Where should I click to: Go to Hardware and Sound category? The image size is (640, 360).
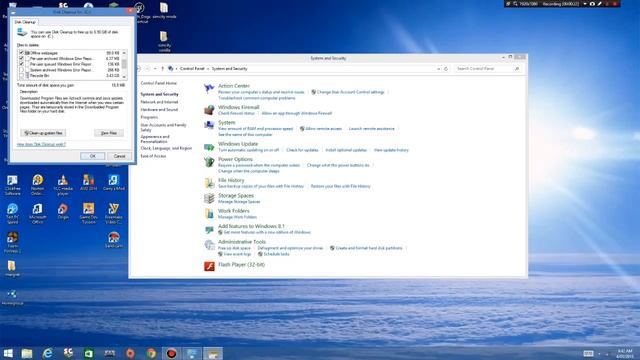click(159, 110)
